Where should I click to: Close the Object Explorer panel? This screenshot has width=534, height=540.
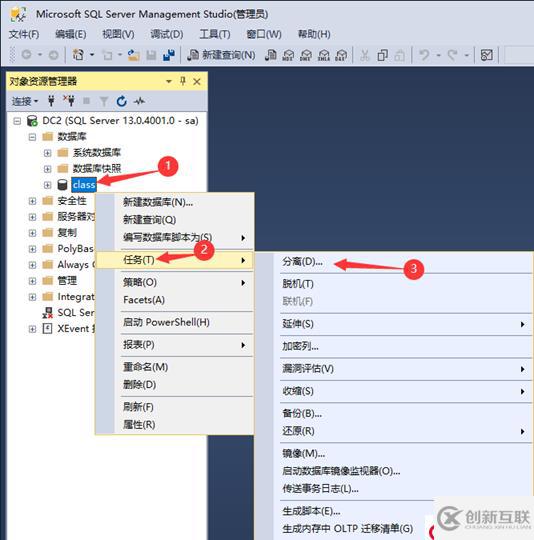[x=197, y=82]
